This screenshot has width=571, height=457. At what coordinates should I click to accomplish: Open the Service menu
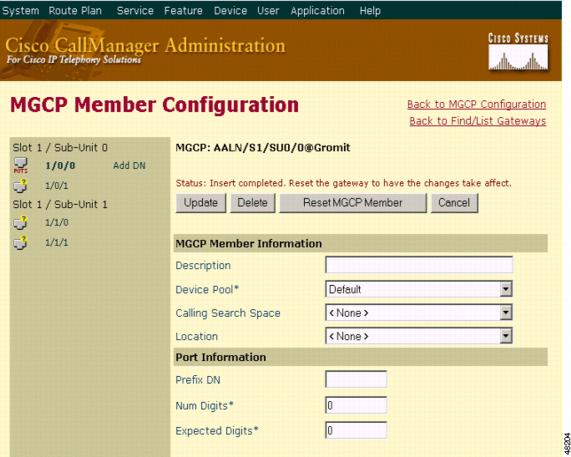point(135,11)
